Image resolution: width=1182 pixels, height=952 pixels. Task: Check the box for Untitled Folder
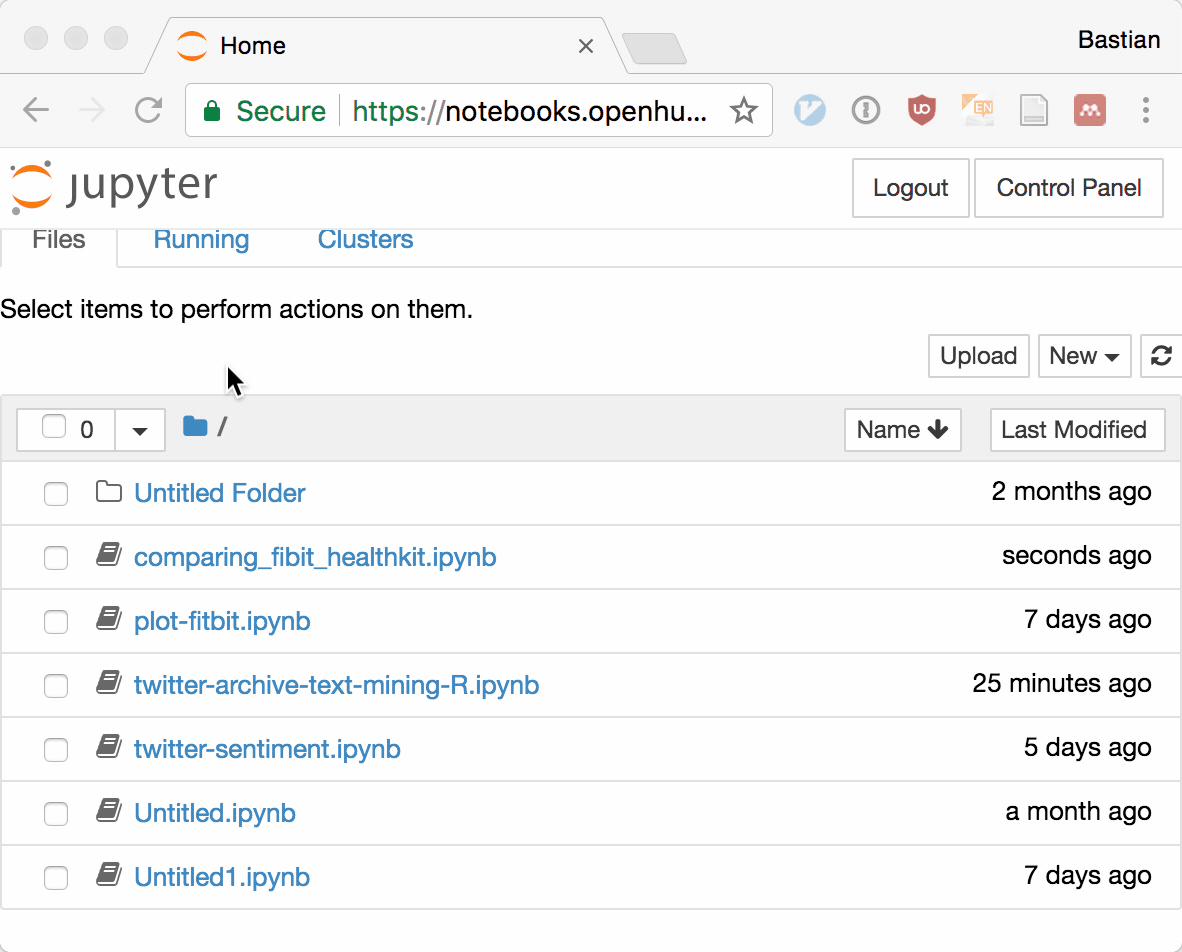56,494
